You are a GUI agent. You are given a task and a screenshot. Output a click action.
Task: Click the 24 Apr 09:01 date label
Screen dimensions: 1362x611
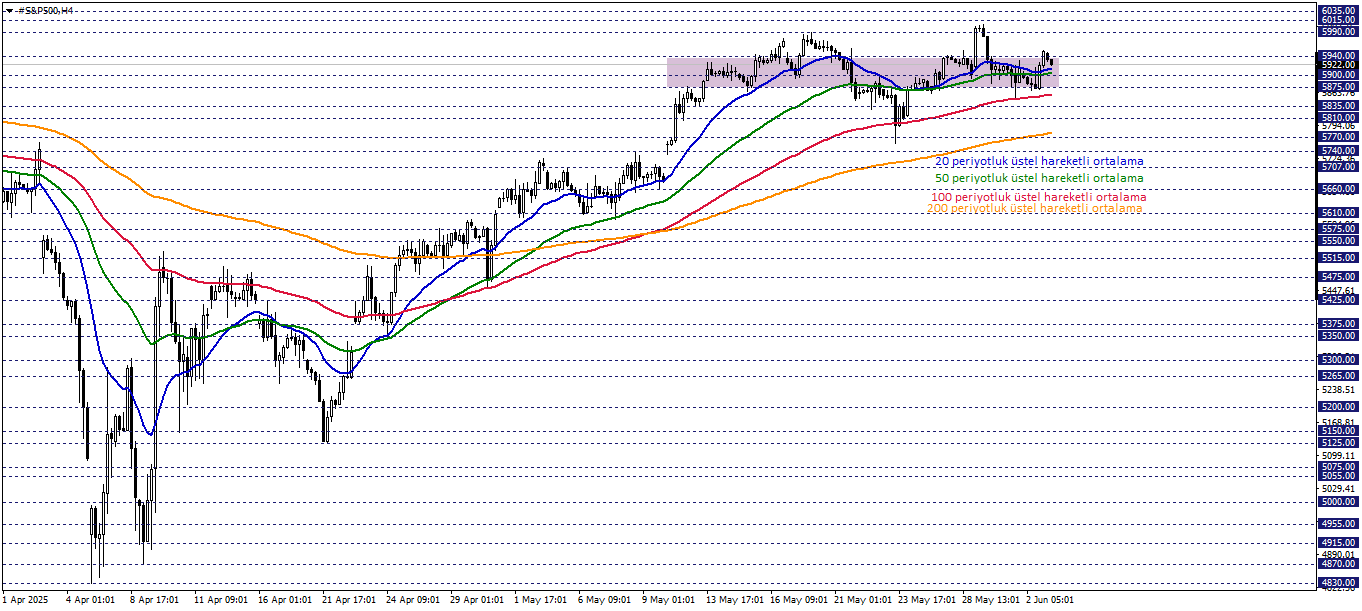(413, 600)
